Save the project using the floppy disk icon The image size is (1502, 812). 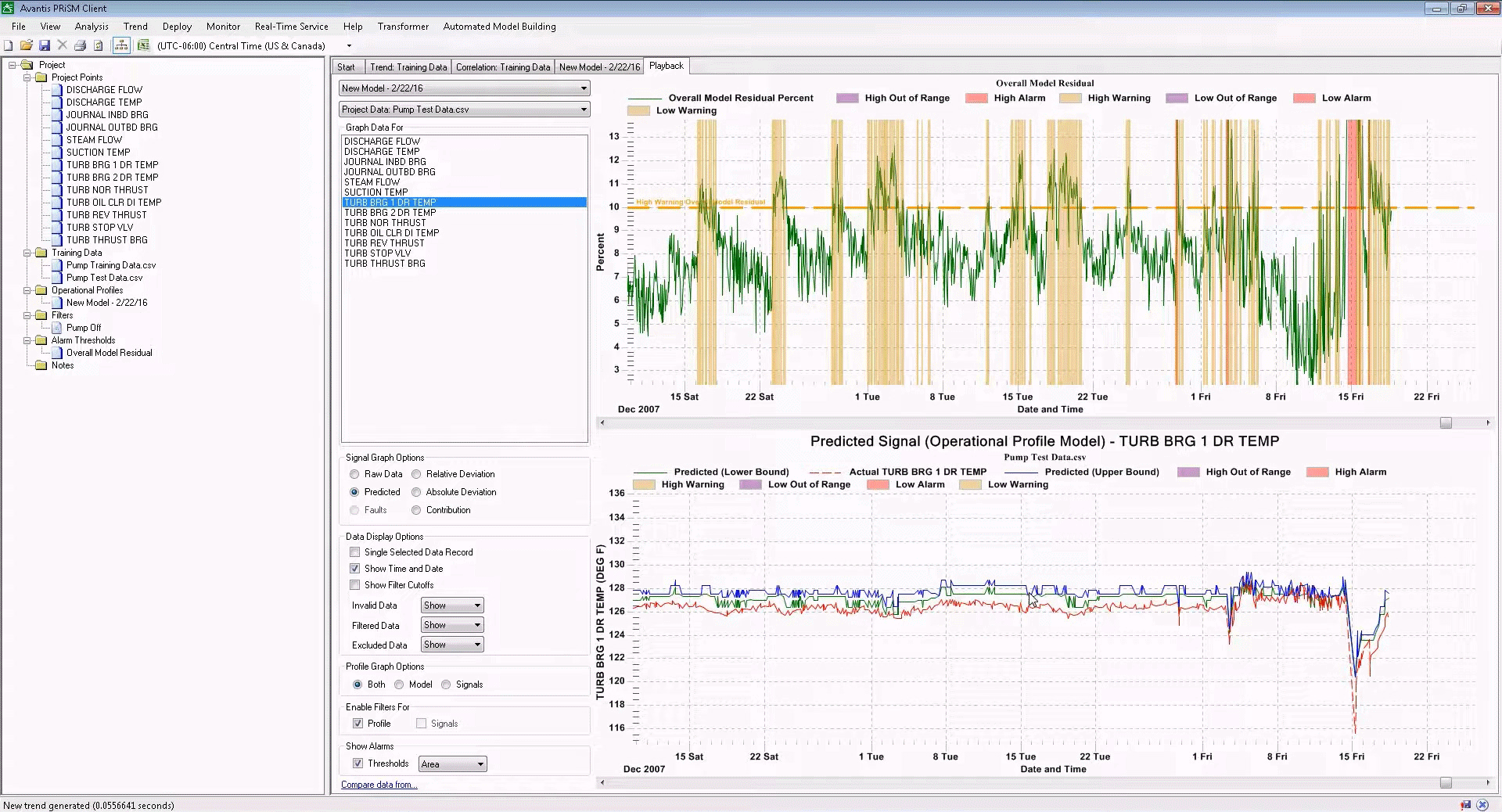point(43,45)
